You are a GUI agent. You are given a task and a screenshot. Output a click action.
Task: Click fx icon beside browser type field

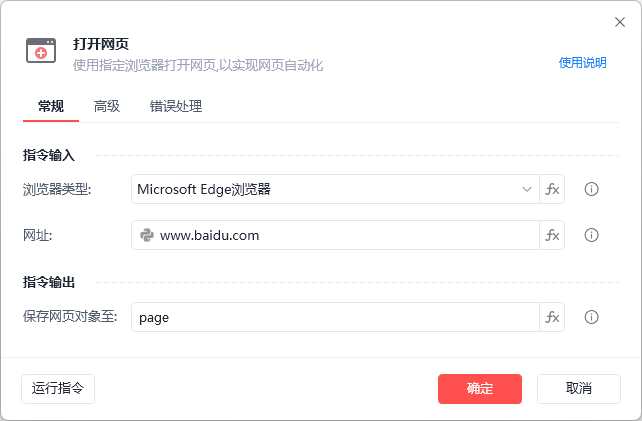pos(552,189)
